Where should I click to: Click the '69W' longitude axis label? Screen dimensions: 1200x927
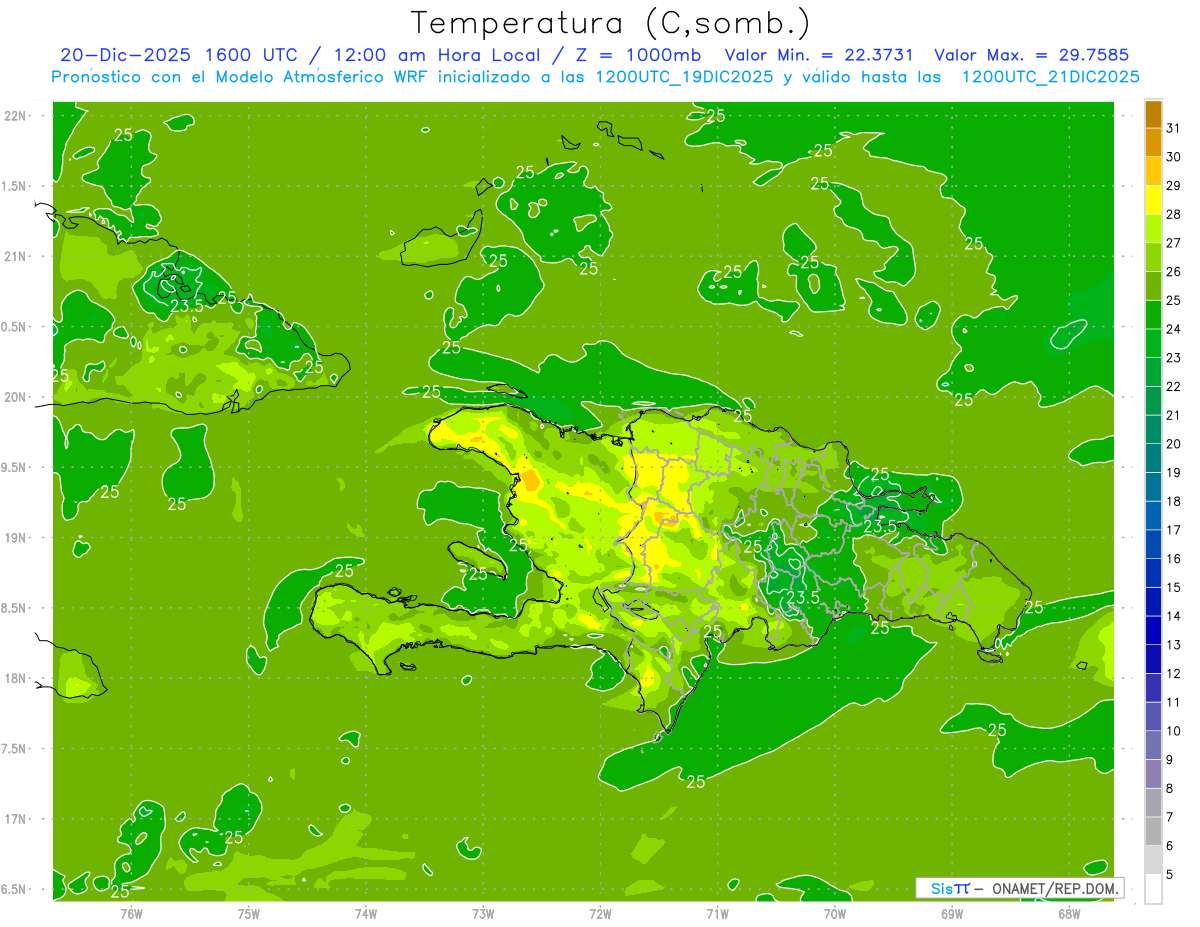pos(952,912)
